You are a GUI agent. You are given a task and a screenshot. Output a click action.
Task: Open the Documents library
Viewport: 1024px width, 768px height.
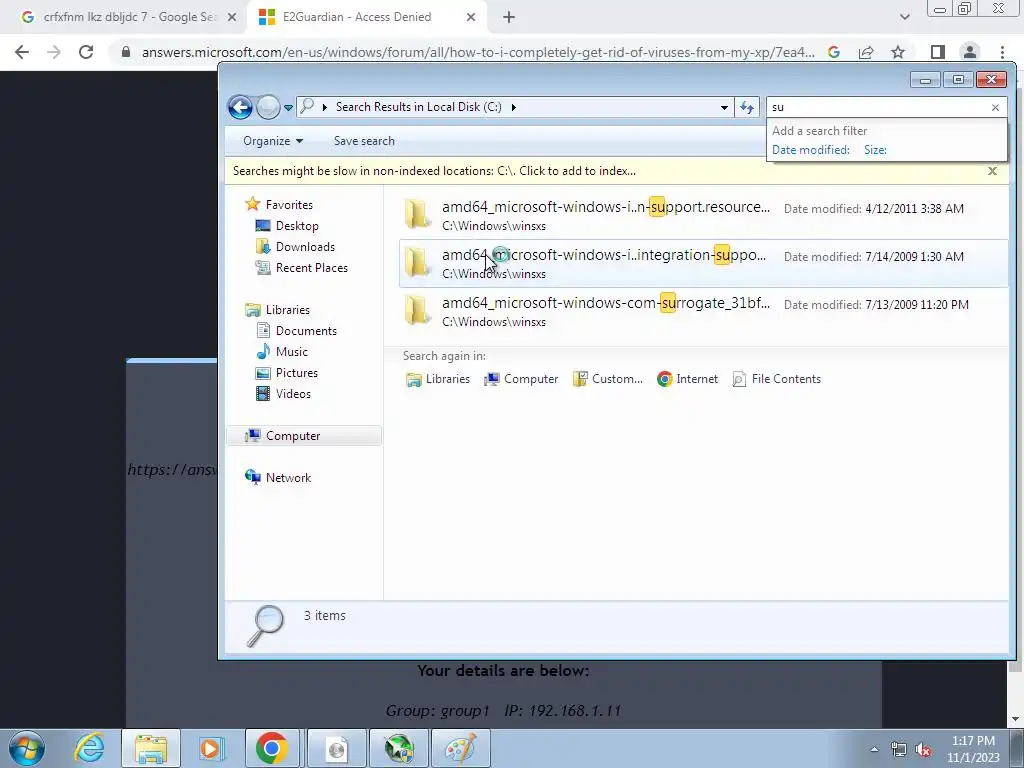pos(306,330)
